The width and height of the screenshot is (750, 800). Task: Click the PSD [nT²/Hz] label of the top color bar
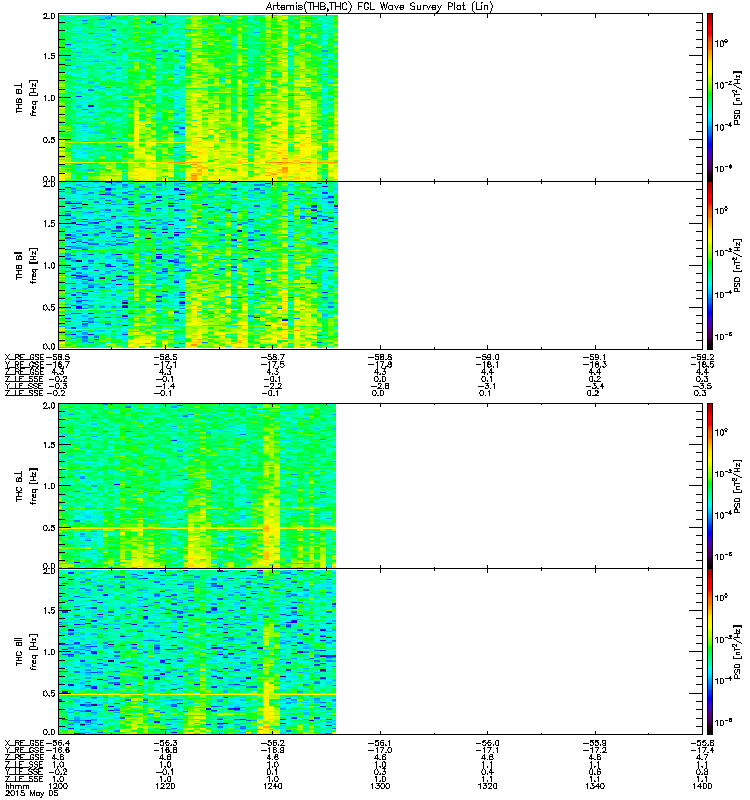(737, 98)
